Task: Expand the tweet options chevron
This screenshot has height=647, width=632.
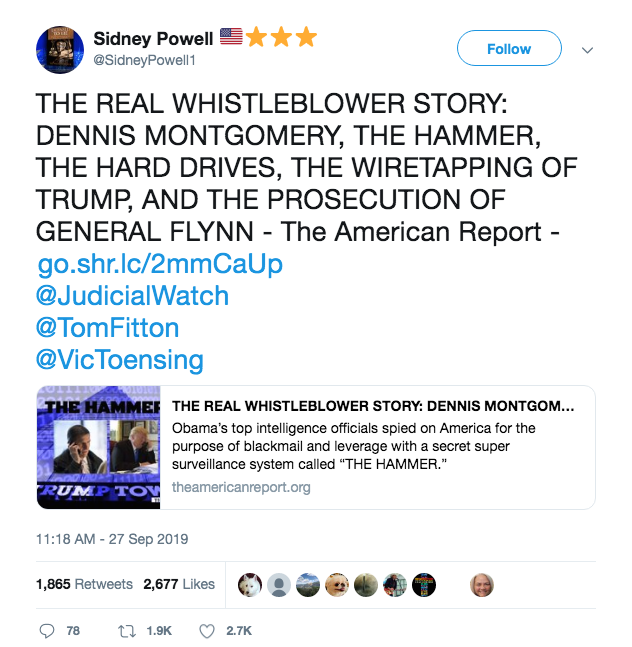Action: point(587,50)
